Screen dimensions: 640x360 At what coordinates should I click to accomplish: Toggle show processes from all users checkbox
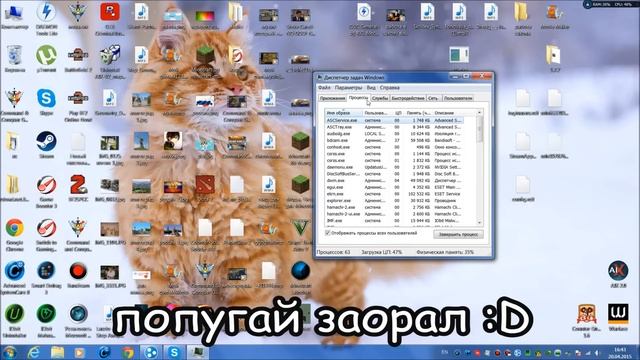[x=327, y=233]
